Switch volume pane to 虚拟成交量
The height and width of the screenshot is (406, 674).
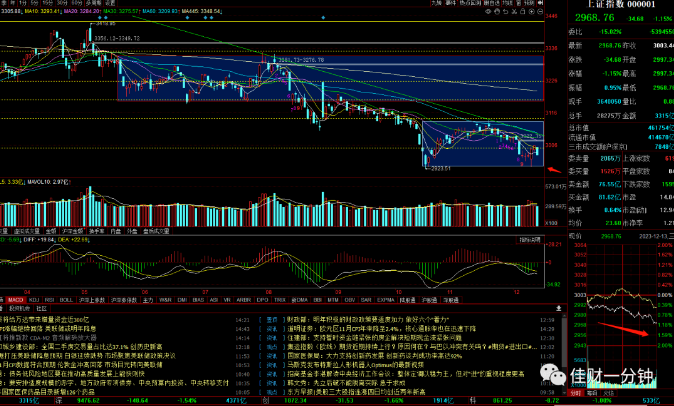pos(26,231)
